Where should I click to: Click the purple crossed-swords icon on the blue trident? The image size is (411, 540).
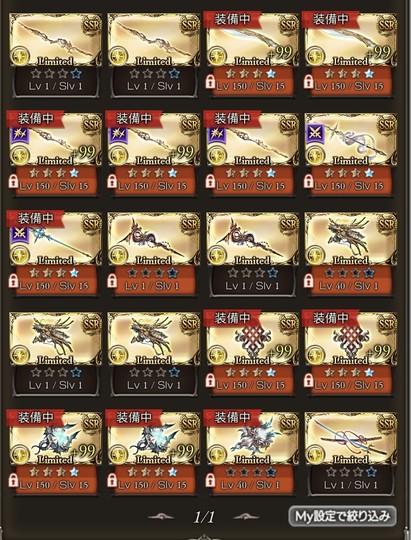pos(20,233)
